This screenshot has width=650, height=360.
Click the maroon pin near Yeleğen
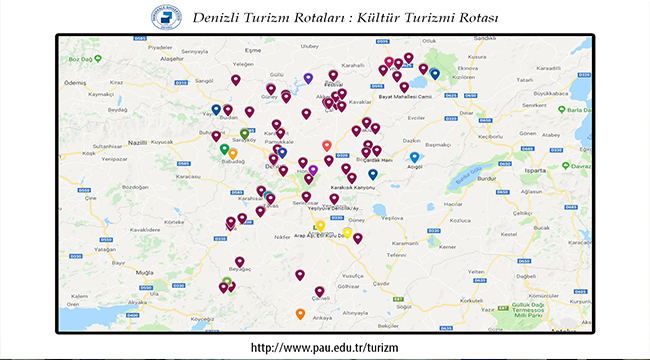[236, 80]
